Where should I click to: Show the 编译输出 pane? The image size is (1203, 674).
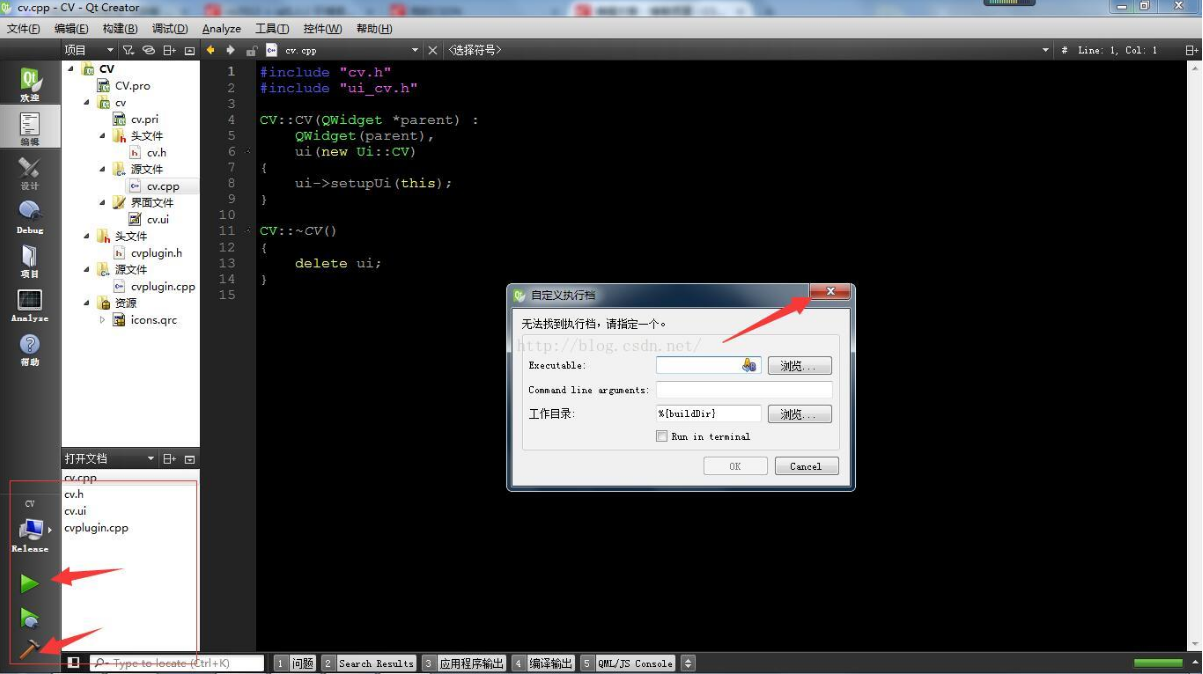tap(543, 663)
